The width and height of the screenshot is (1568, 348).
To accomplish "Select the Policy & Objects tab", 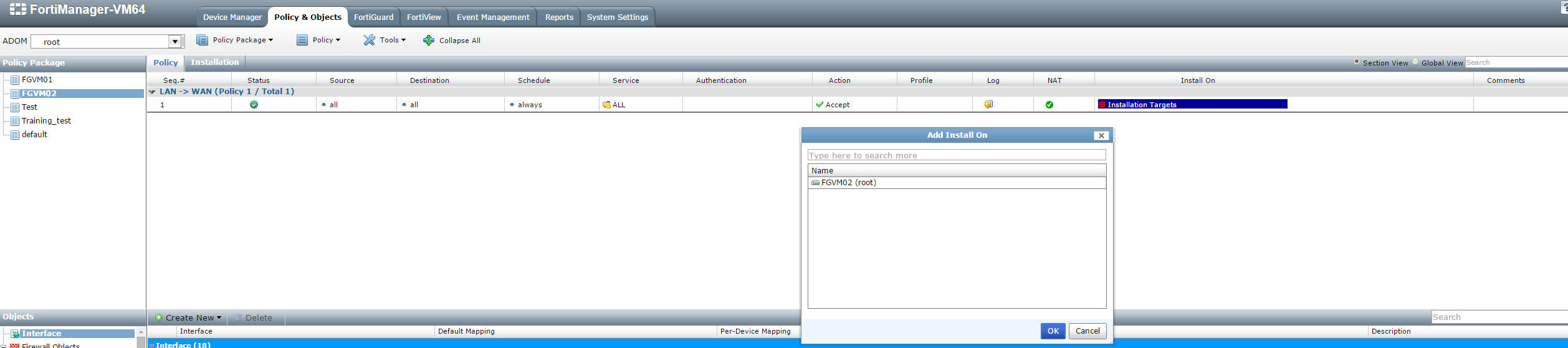I will (308, 17).
